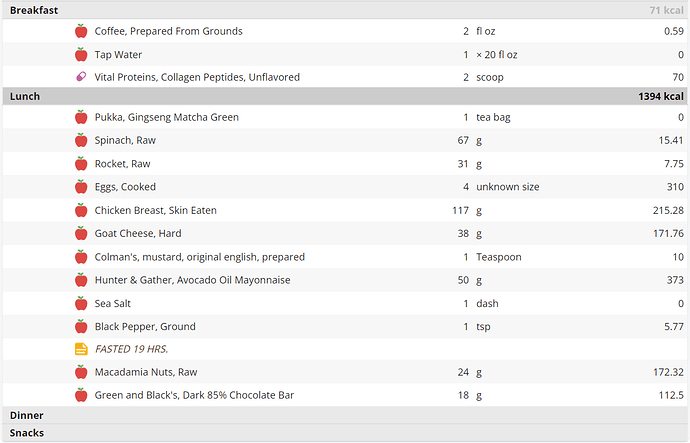This screenshot has width=690, height=443.
Task: Expand the Dinner meal group
Action: (x=345, y=415)
